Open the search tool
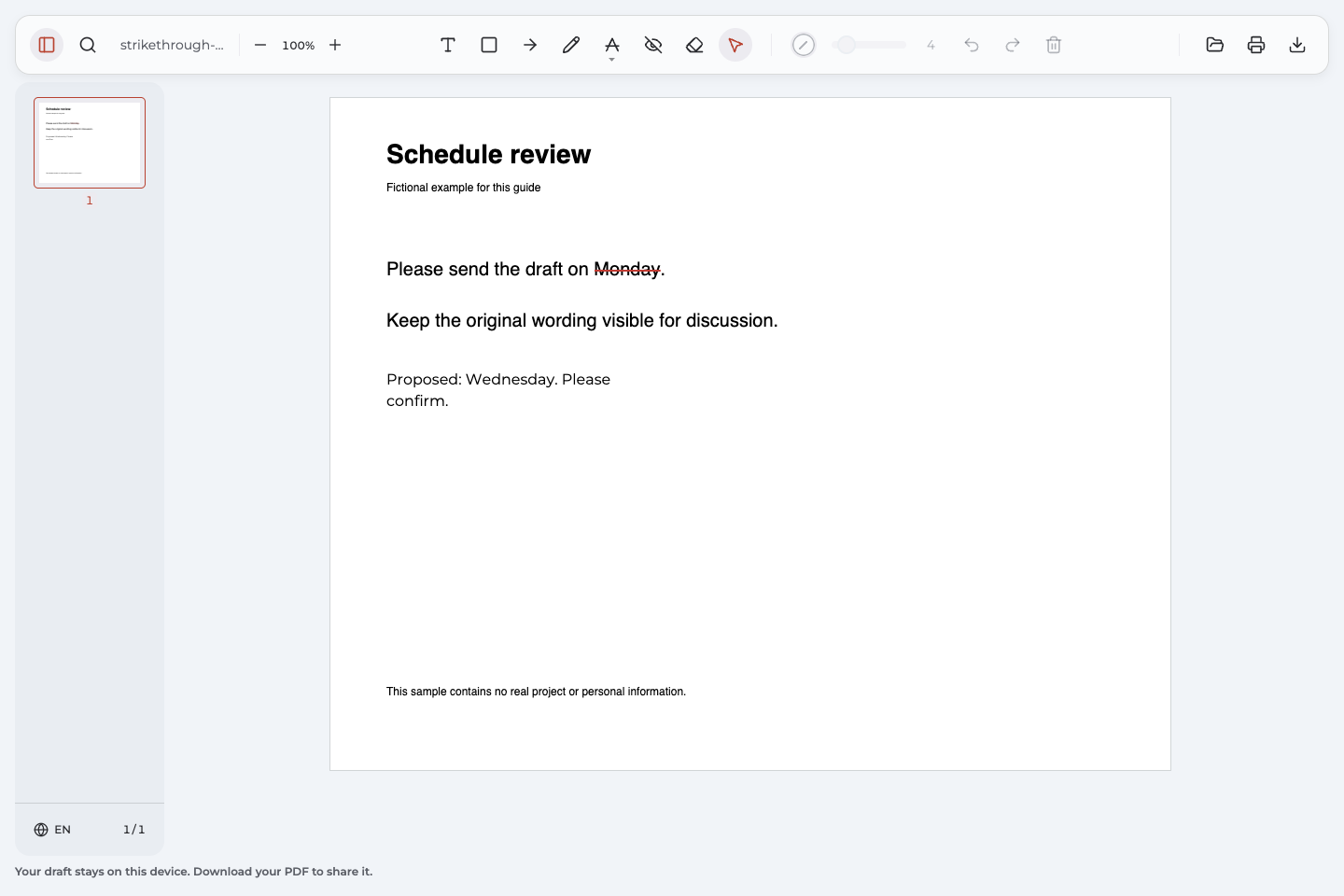The height and width of the screenshot is (896, 1344). click(88, 45)
